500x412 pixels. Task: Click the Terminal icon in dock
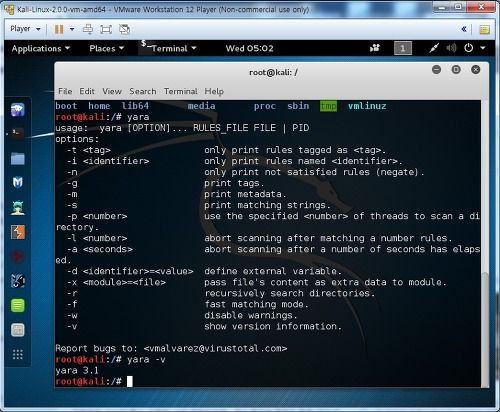pos(18,133)
